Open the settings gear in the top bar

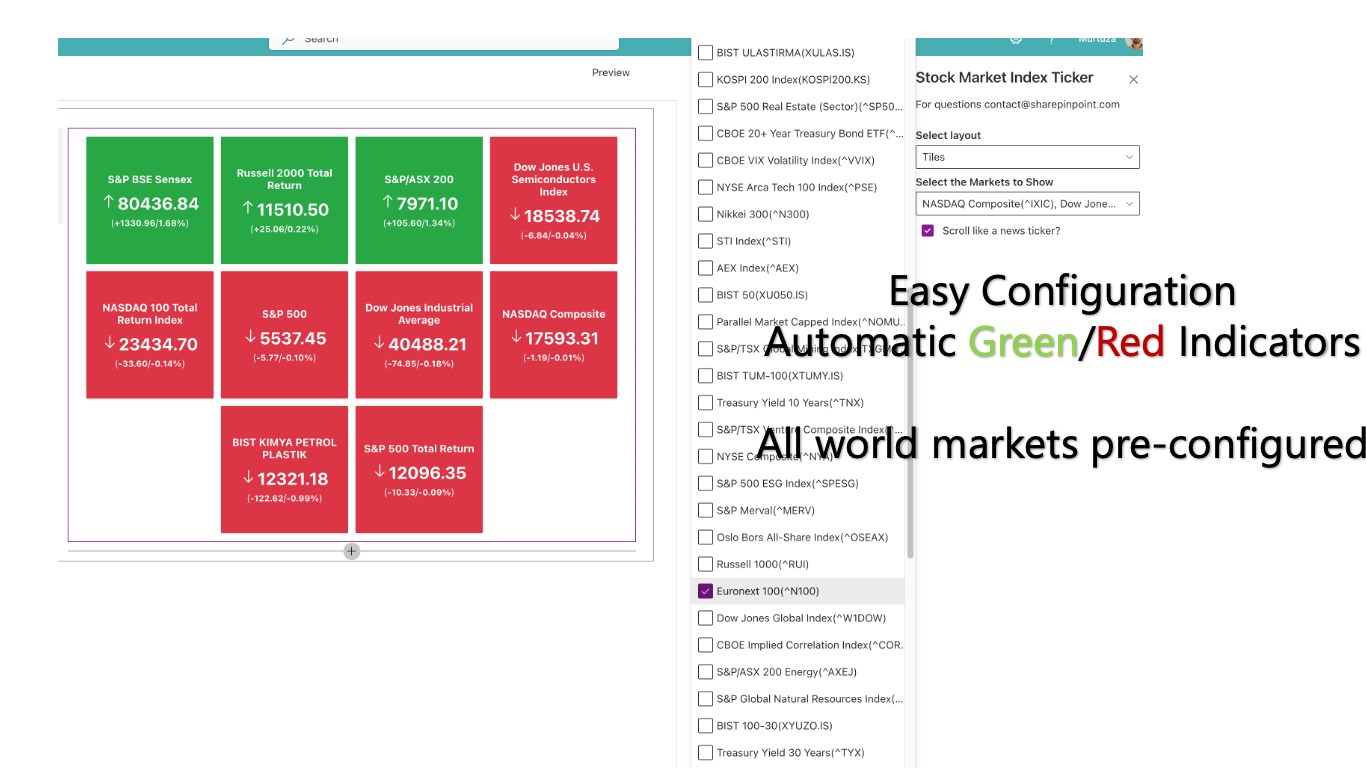(x=1016, y=40)
